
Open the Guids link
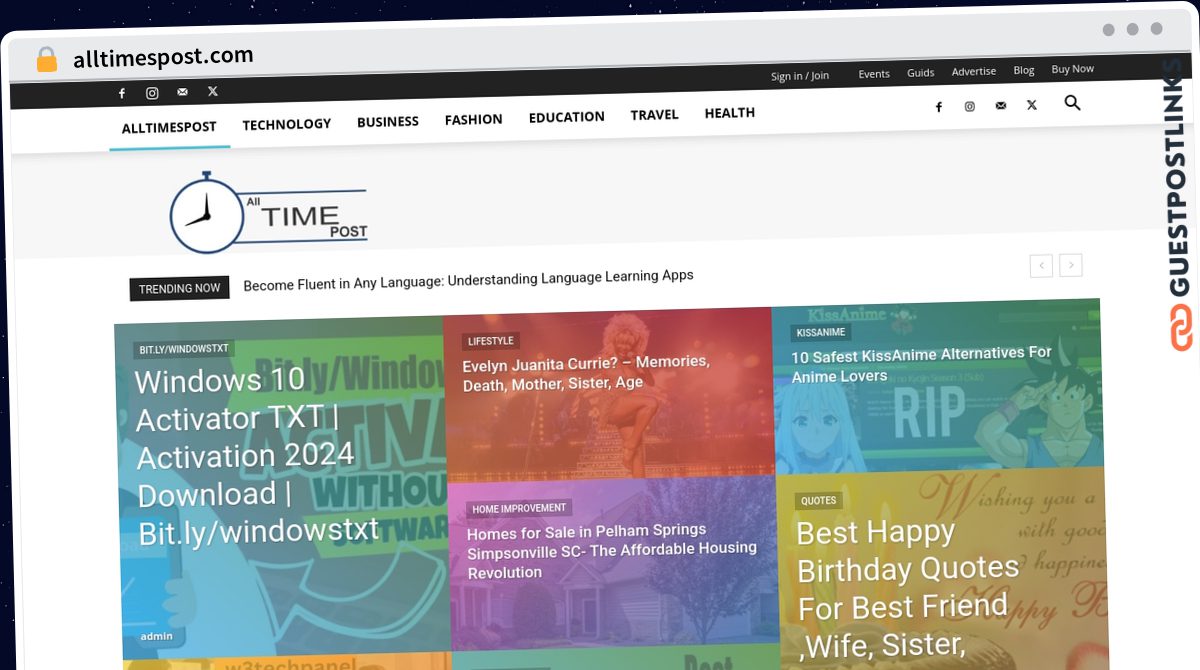point(921,73)
